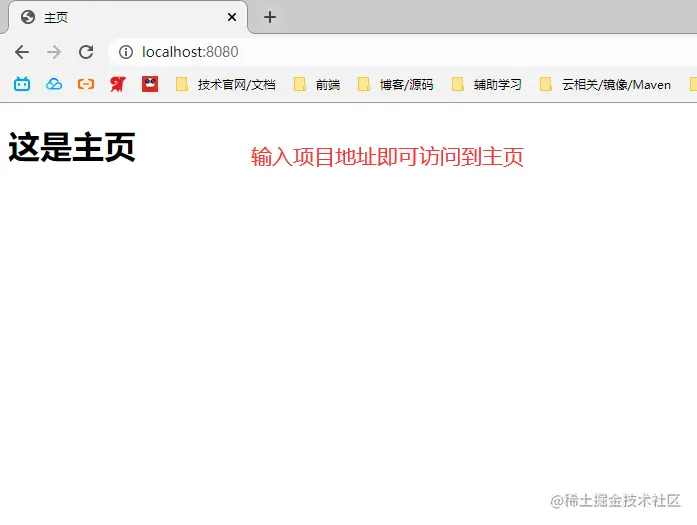
Task: Open the 前端 bookmark folder
Action: tap(317, 84)
